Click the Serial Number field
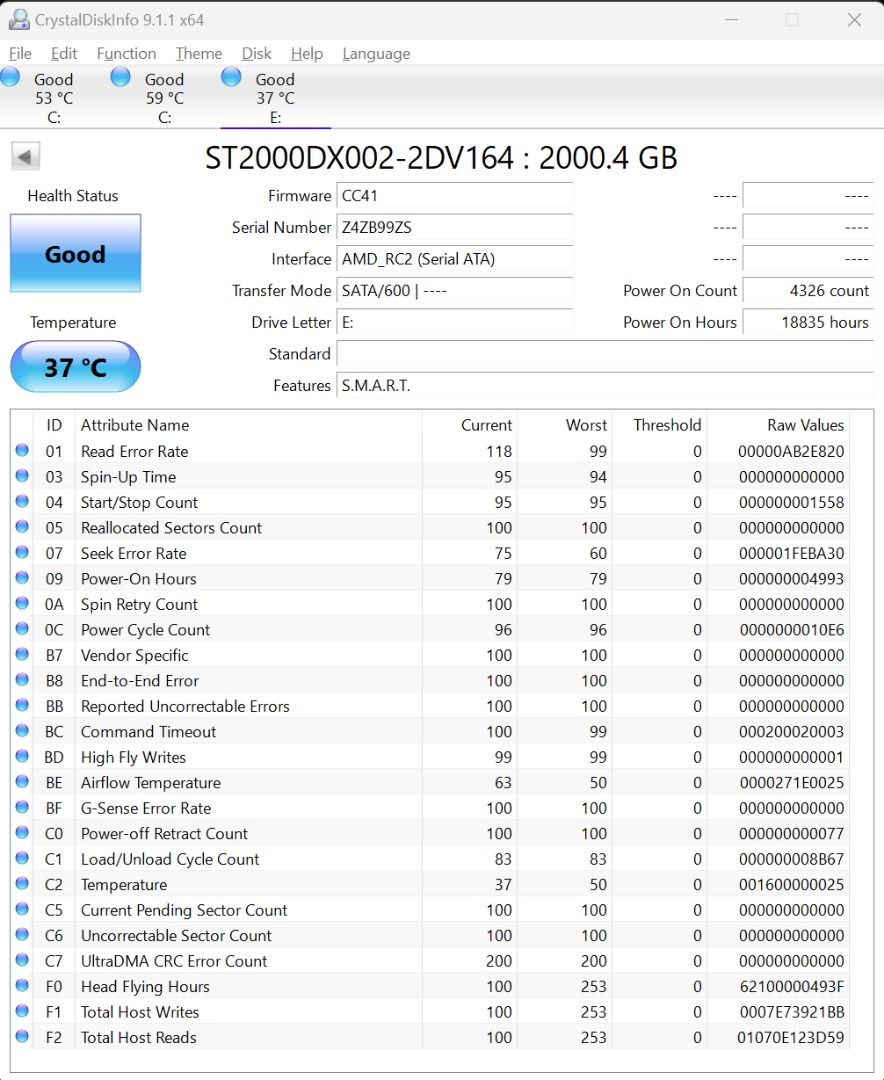 455,228
